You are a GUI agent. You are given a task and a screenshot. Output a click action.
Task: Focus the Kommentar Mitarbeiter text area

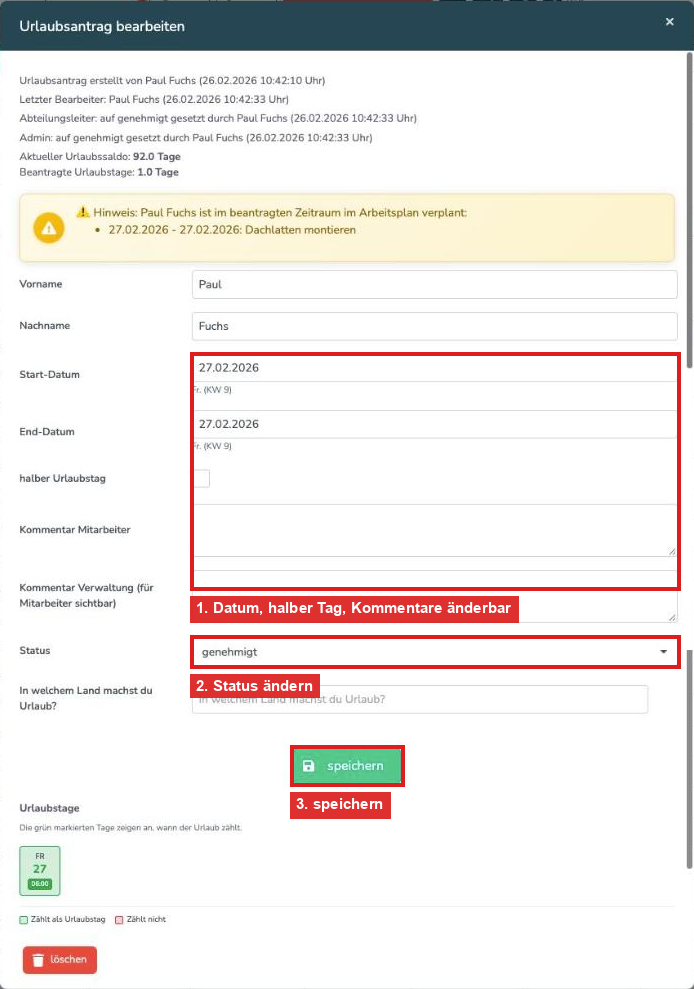click(x=435, y=530)
